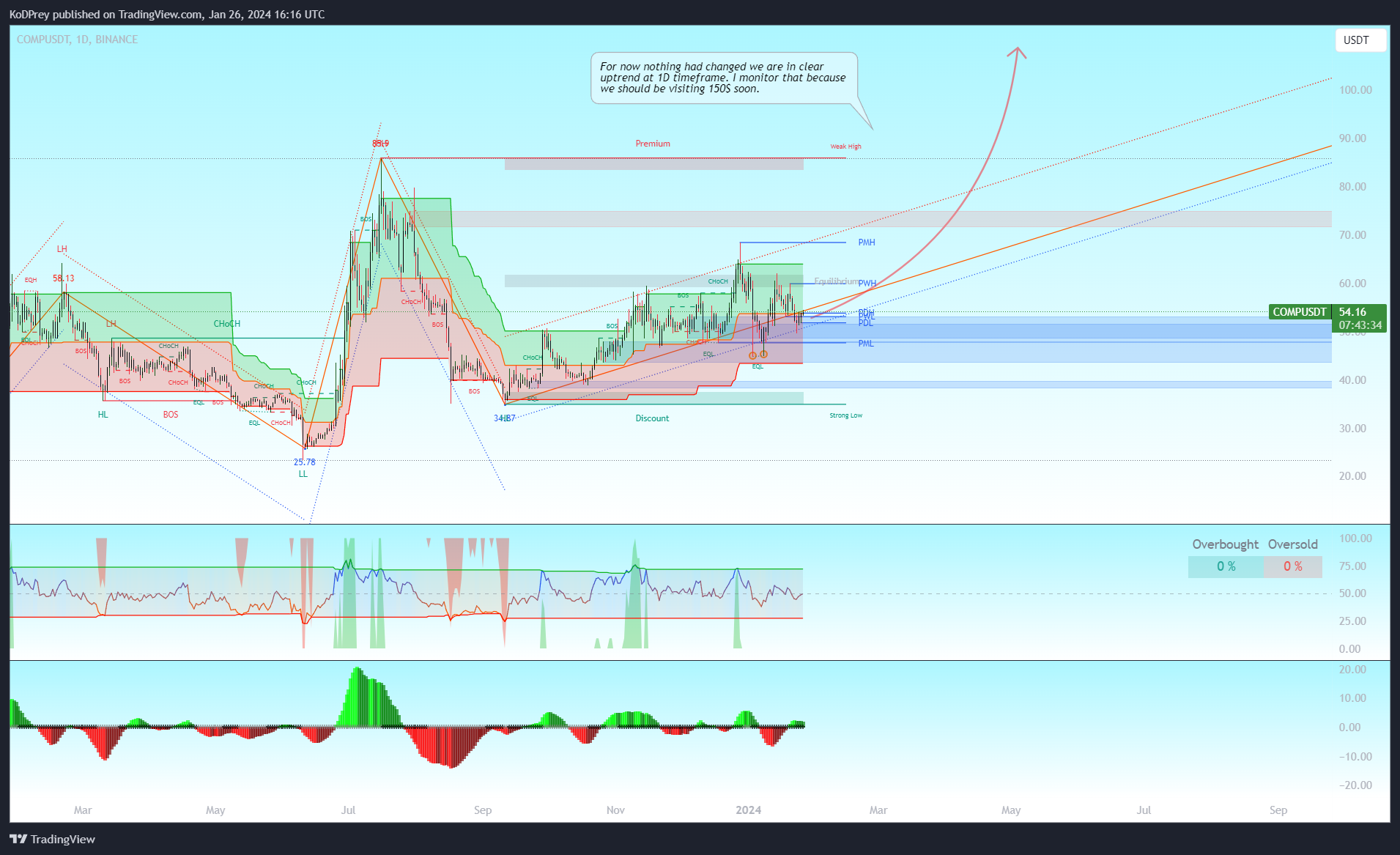Click the Equilibrium label

click(x=836, y=281)
